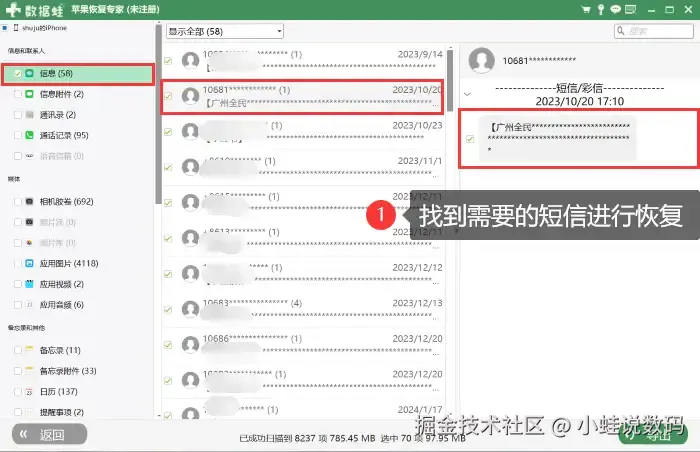
Task: Collapse the 短信/彩信 section chevron
Action: [x=467, y=94]
